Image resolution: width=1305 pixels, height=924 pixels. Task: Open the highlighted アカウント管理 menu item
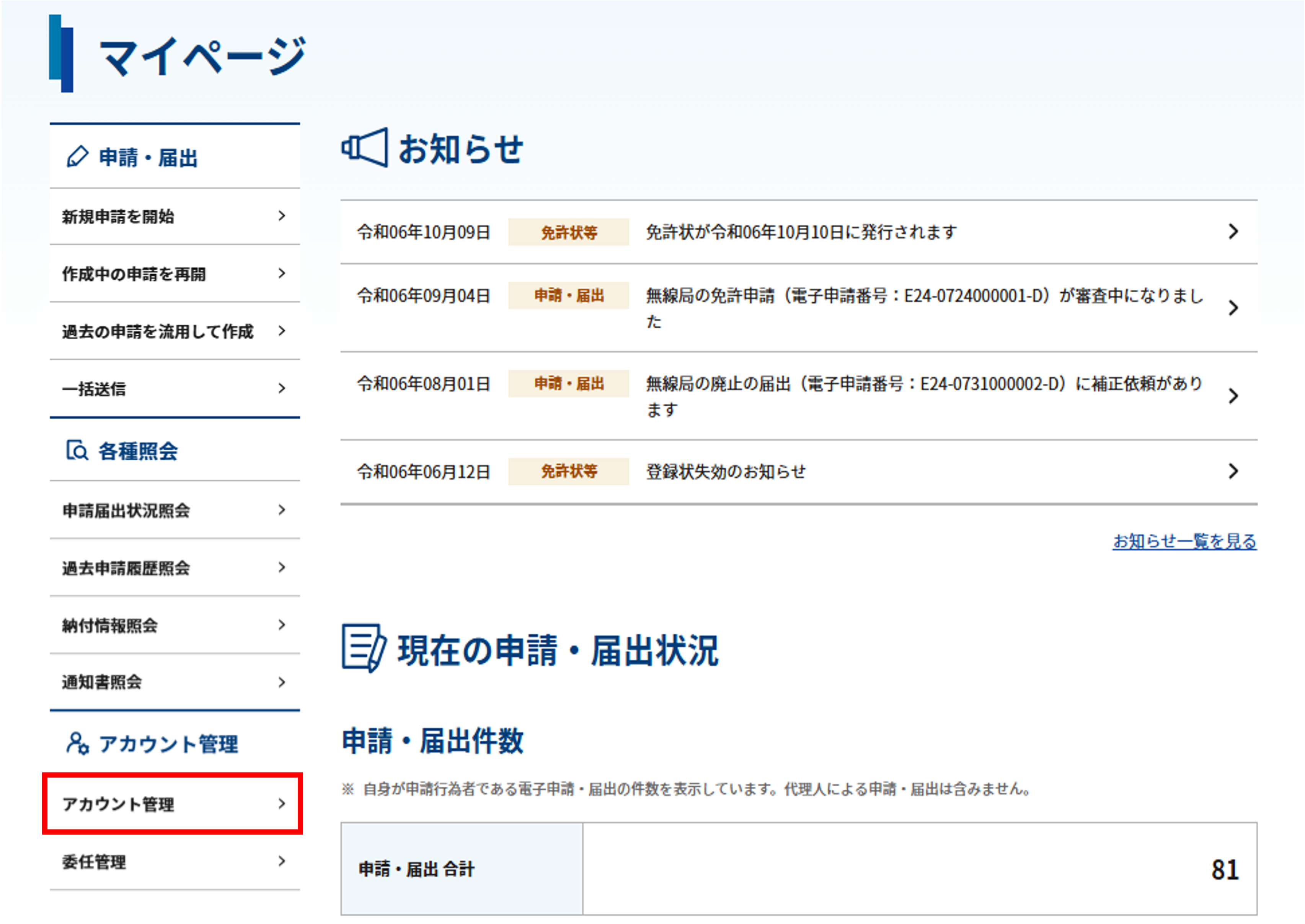tap(173, 803)
